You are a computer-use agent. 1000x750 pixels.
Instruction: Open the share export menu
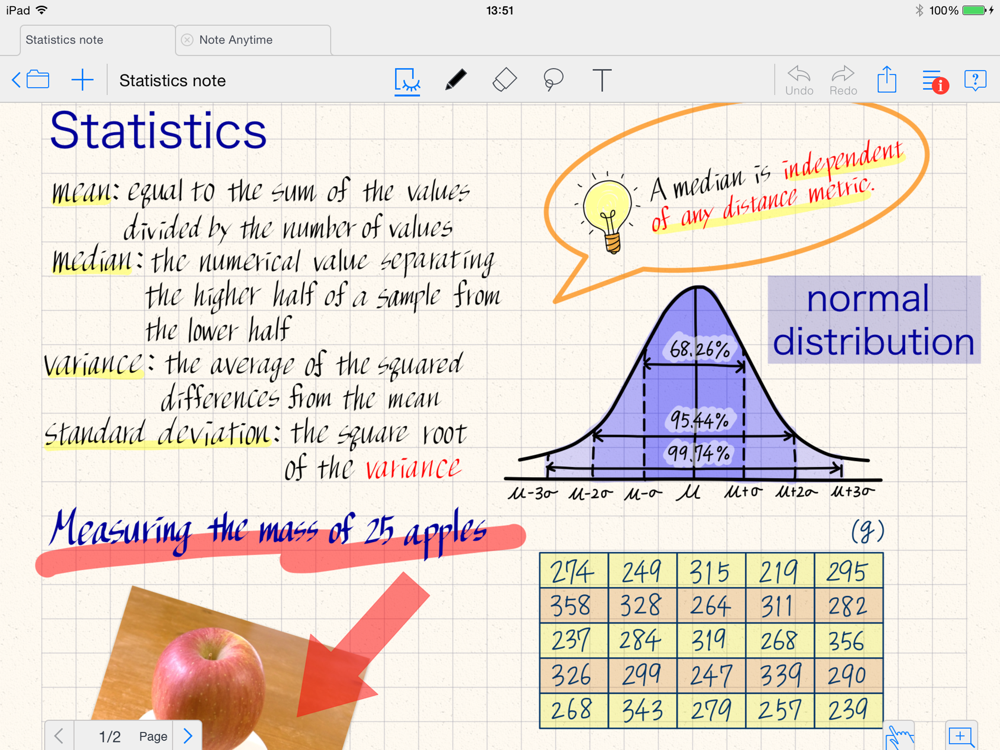(x=886, y=80)
